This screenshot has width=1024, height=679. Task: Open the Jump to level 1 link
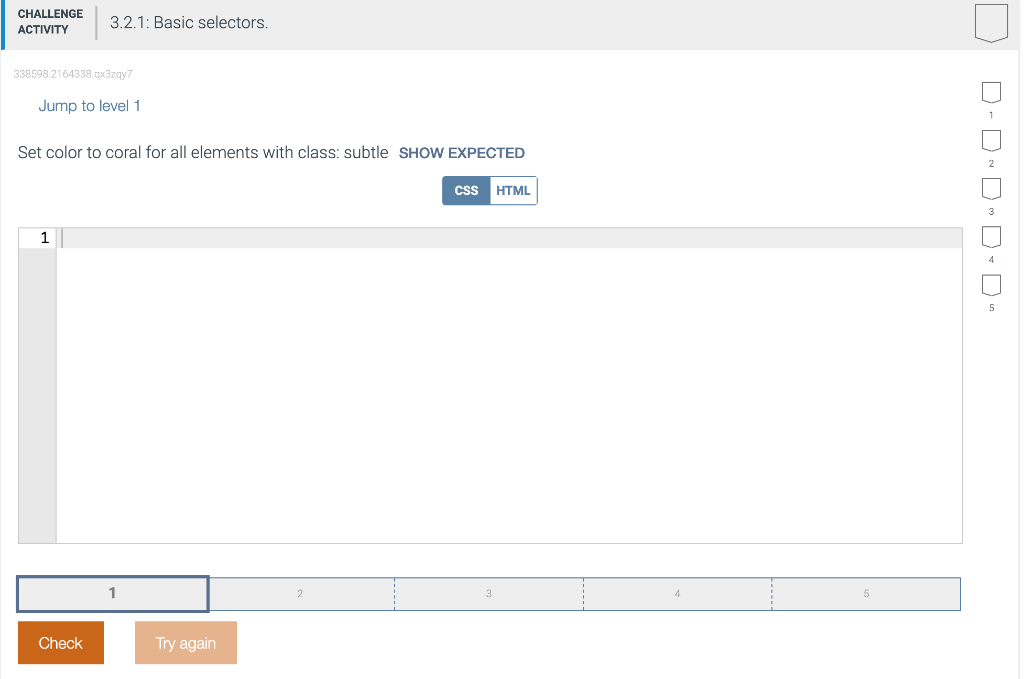[x=89, y=105]
